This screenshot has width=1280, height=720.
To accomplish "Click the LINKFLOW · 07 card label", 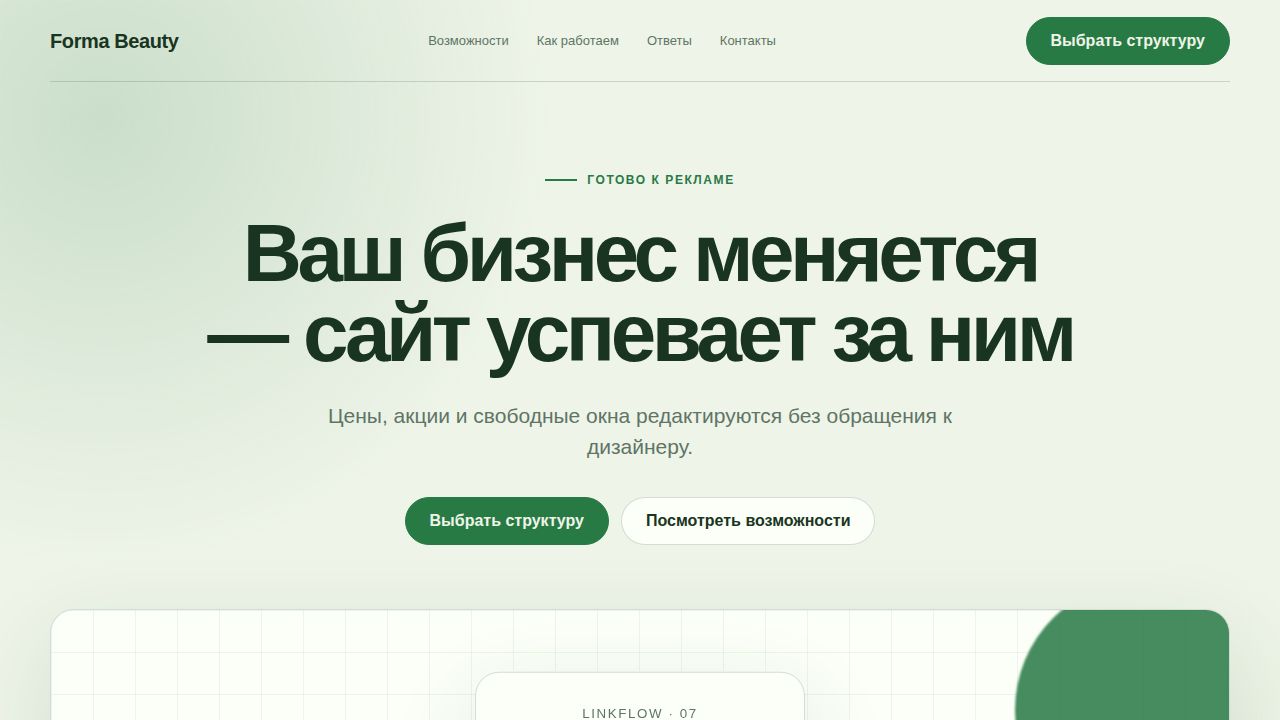I will point(640,713).
